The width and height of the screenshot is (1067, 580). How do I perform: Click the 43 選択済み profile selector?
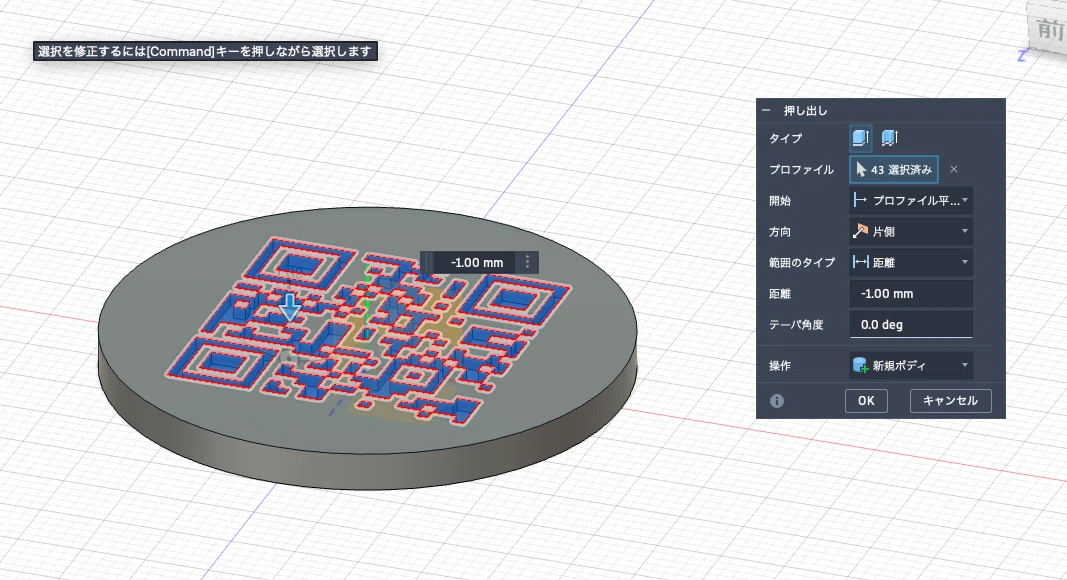(893, 170)
